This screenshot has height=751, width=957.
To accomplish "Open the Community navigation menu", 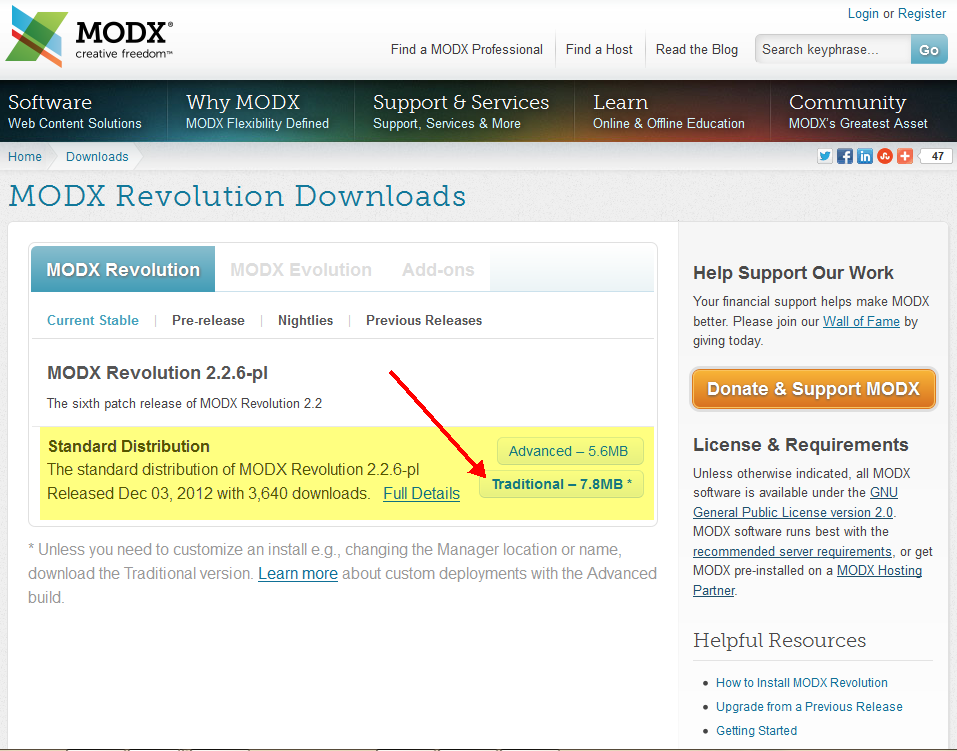I will [x=857, y=111].
